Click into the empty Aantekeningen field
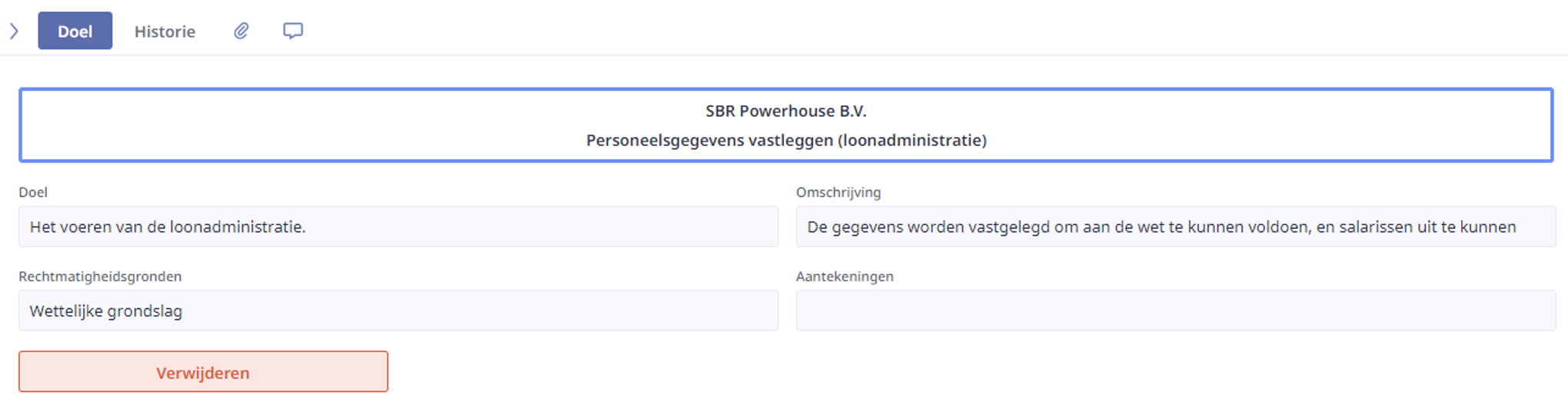 click(x=1176, y=311)
